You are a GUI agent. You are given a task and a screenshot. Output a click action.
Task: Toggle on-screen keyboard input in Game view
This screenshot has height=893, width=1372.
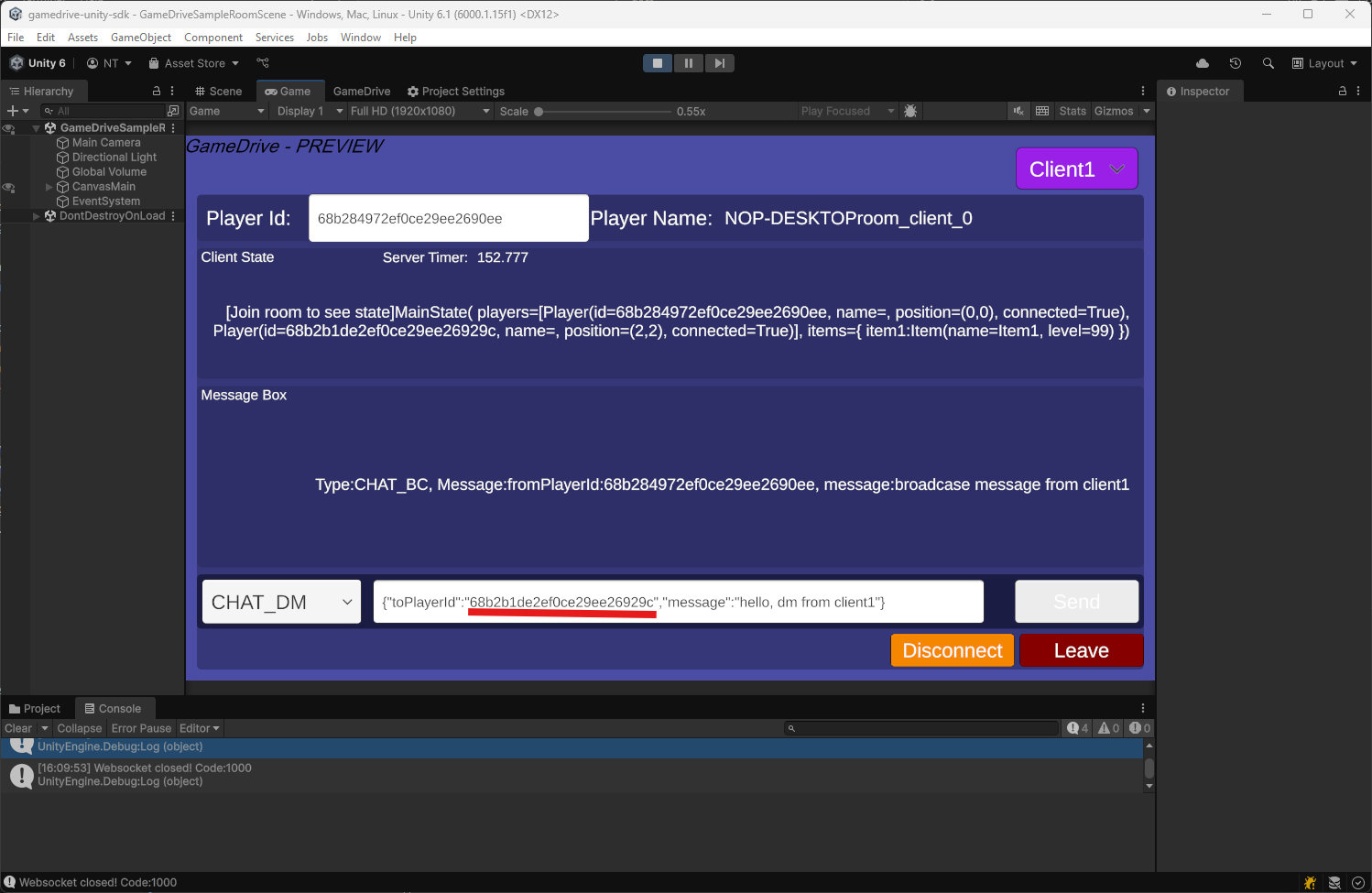coord(1042,111)
